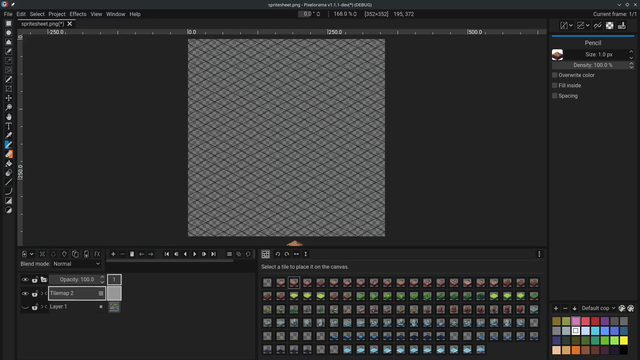Click frame 1 header button
The width and height of the screenshot is (640, 360).
[114, 279]
